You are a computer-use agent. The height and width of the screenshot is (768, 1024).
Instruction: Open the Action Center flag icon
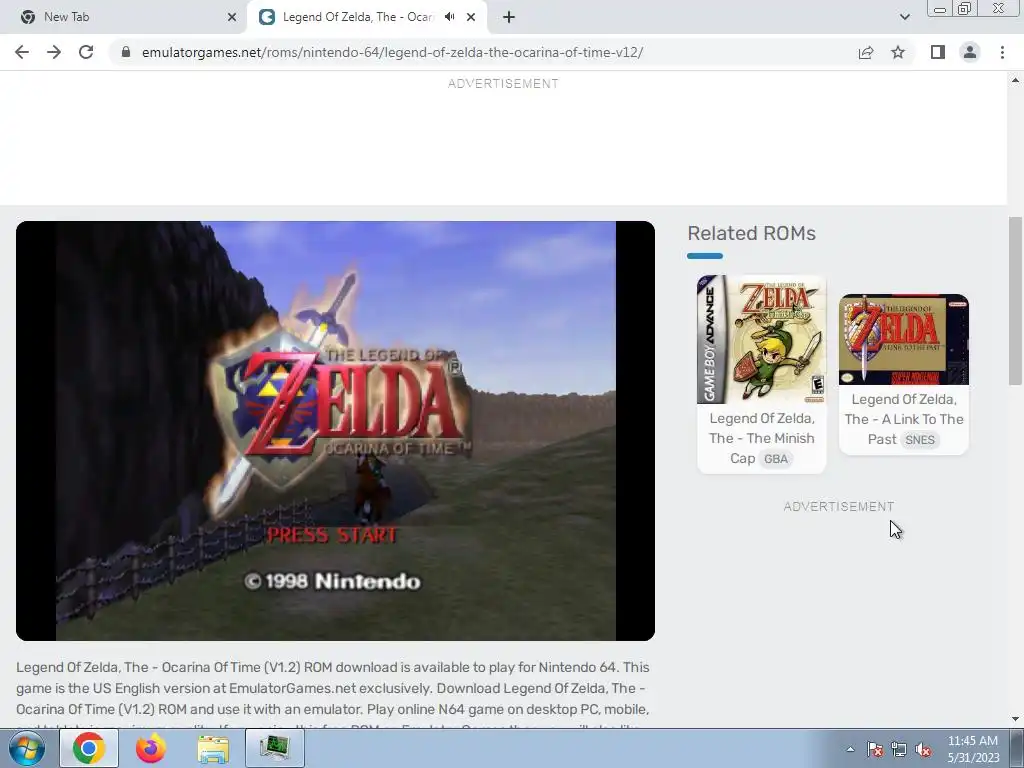click(875, 749)
